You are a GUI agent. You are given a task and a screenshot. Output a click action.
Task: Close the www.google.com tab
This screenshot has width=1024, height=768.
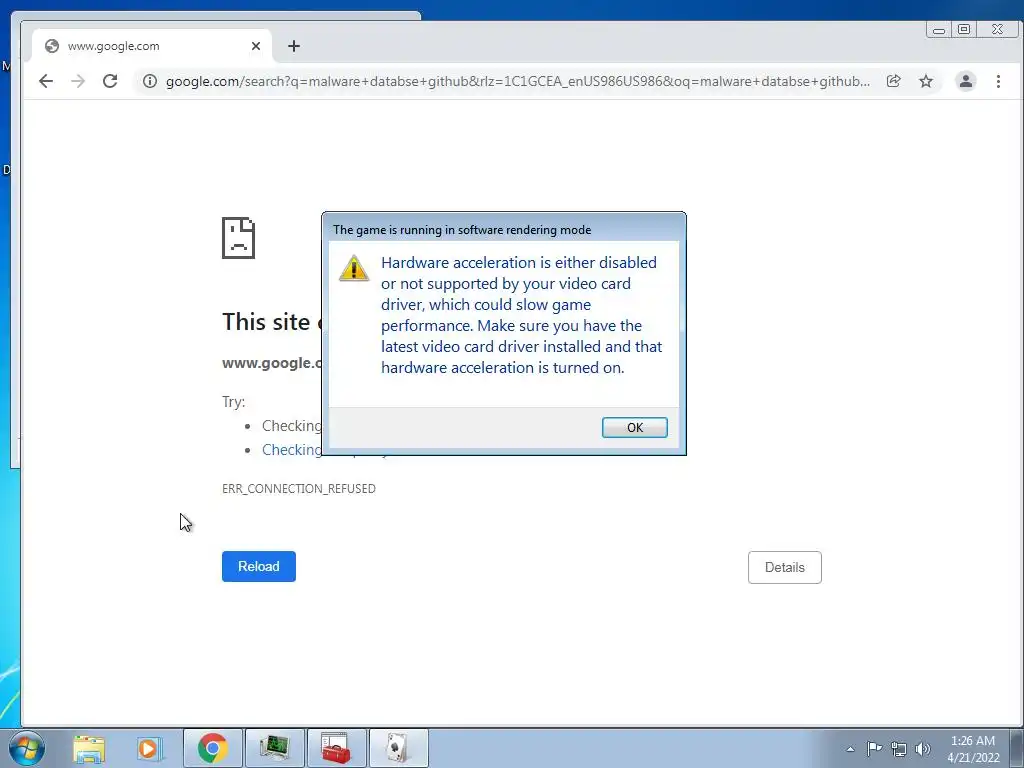point(255,46)
